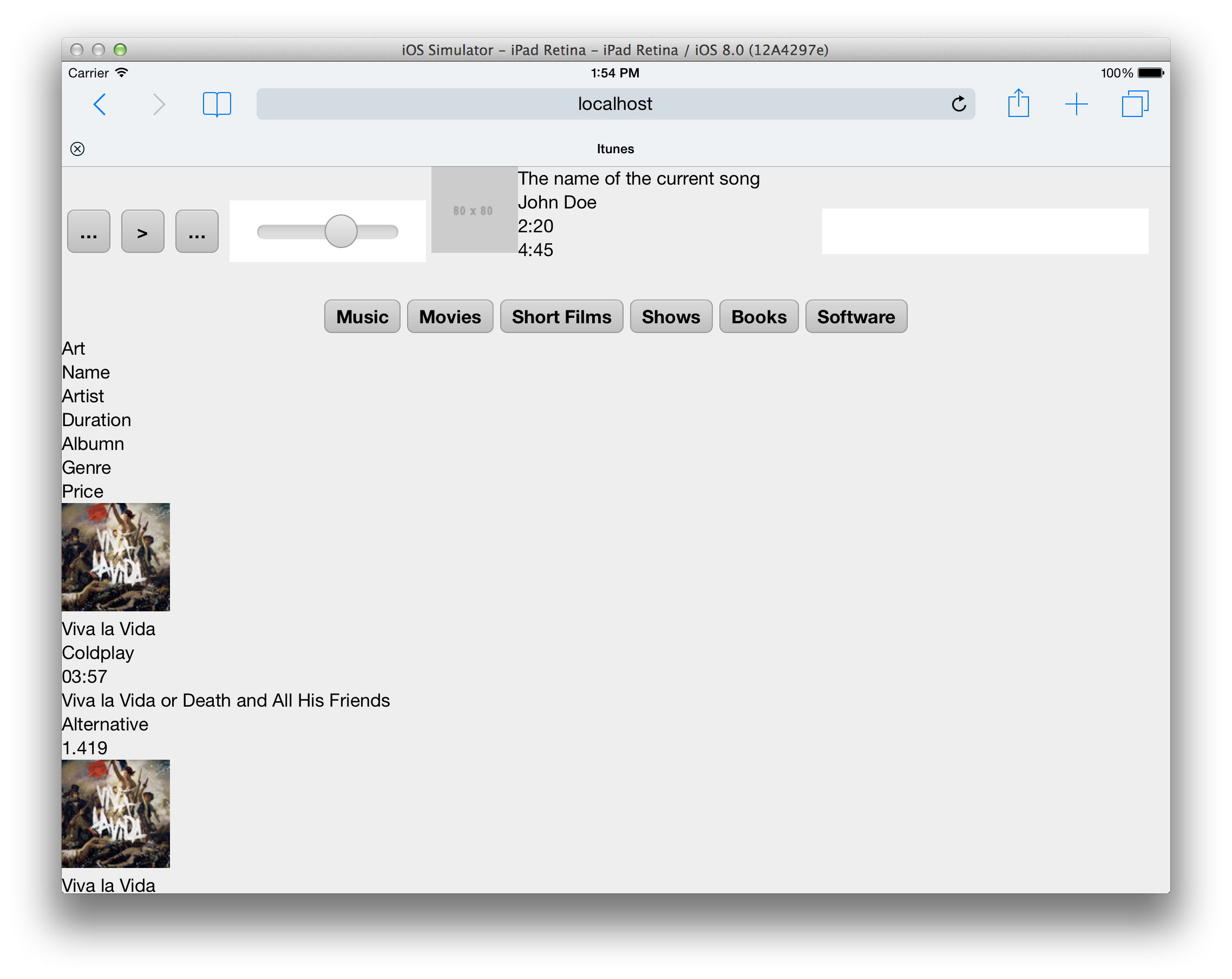The width and height of the screenshot is (1232, 979).
Task: Switch to the Movies category
Action: 450,317
